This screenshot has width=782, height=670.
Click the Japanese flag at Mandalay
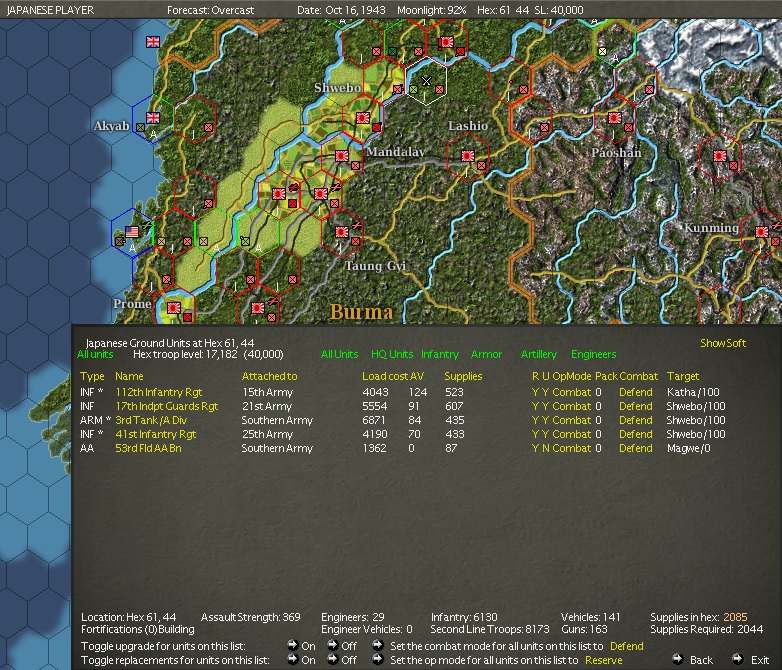point(342,156)
